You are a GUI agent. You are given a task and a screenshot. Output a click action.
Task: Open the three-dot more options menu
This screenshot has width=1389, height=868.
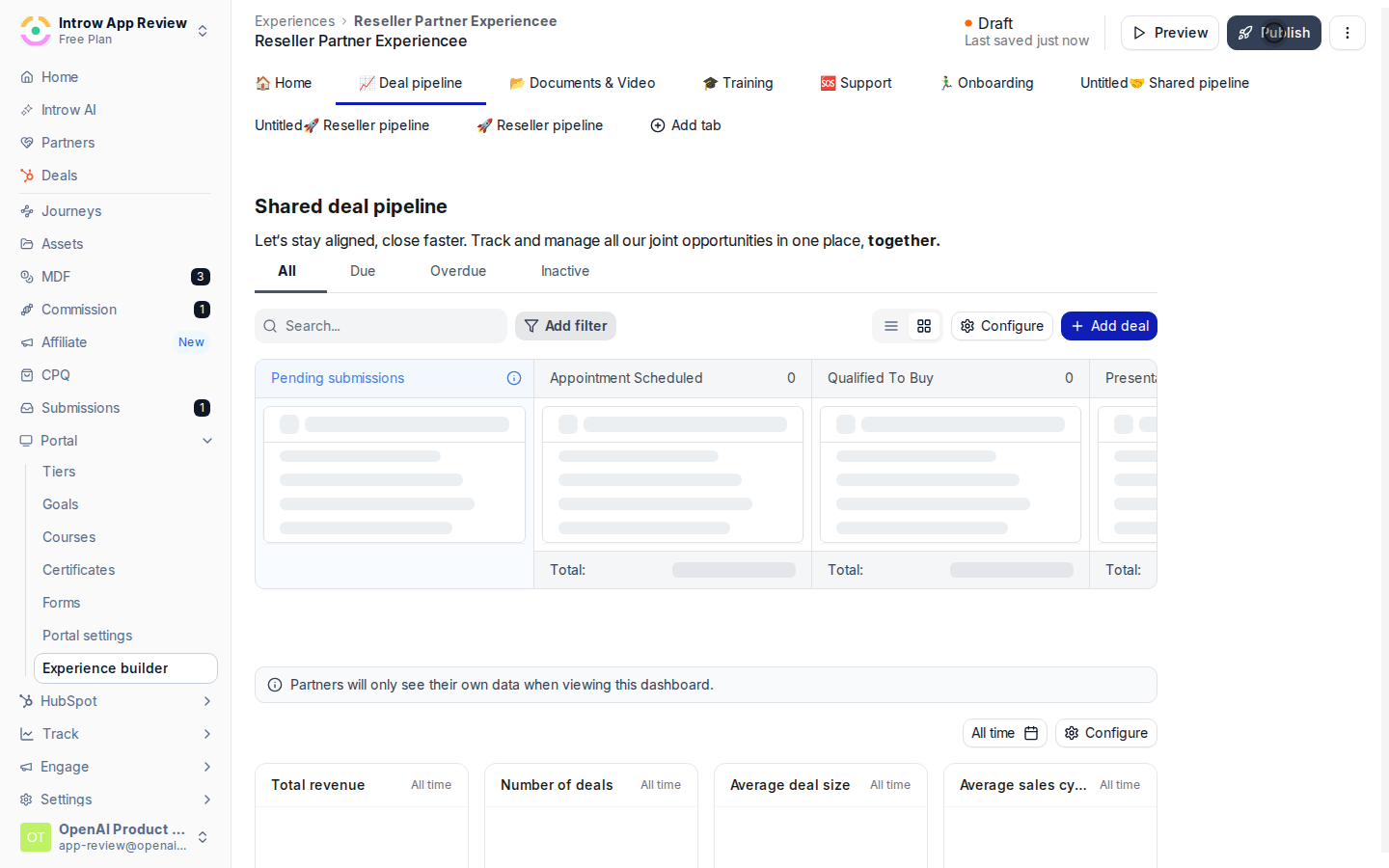(x=1348, y=33)
